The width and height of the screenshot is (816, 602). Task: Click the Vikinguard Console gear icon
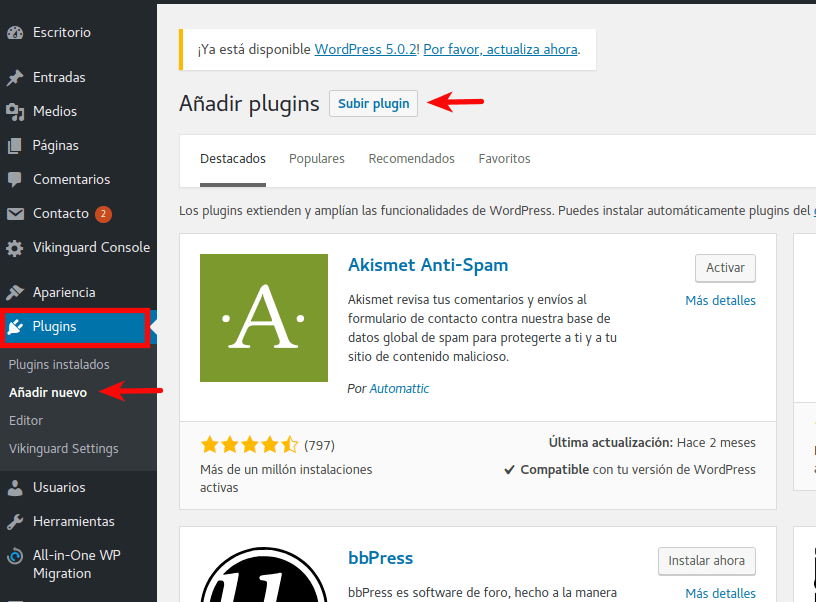pyautogui.click(x=15, y=248)
